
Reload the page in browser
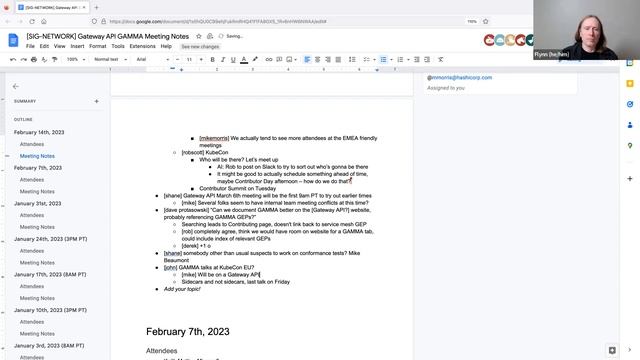32,21
